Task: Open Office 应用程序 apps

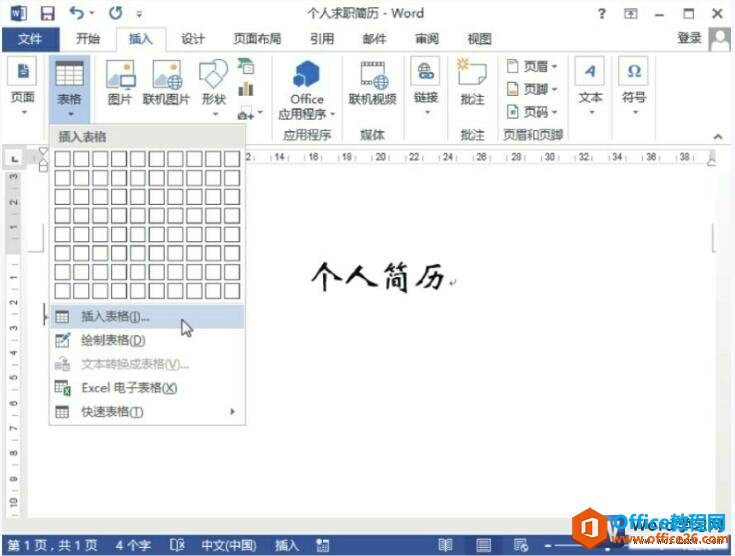Action: tap(307, 89)
